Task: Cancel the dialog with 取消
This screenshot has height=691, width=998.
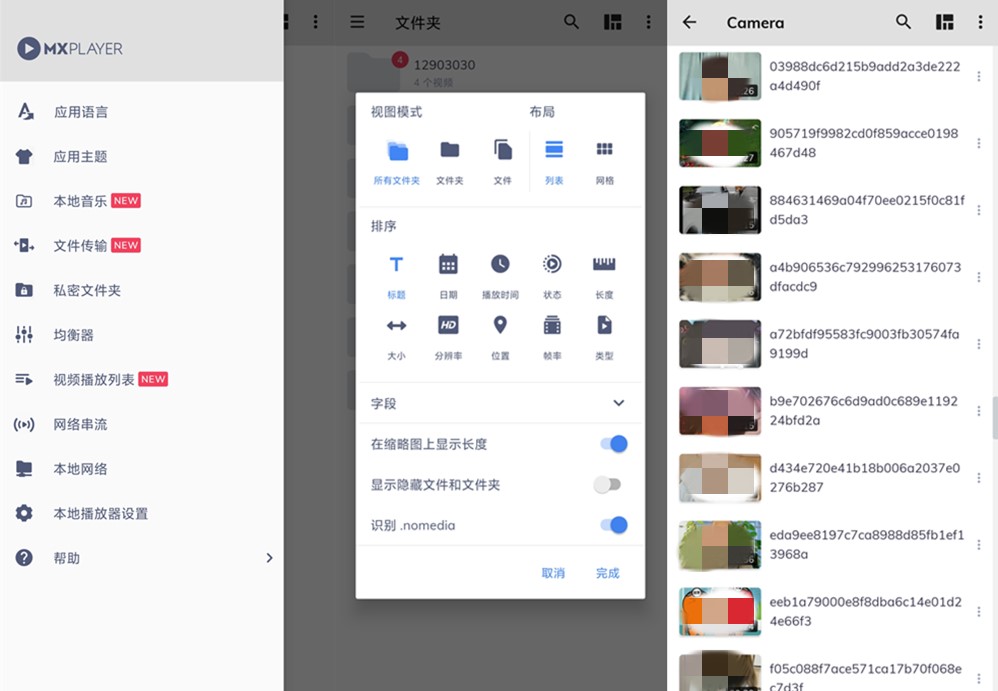Action: tap(555, 574)
